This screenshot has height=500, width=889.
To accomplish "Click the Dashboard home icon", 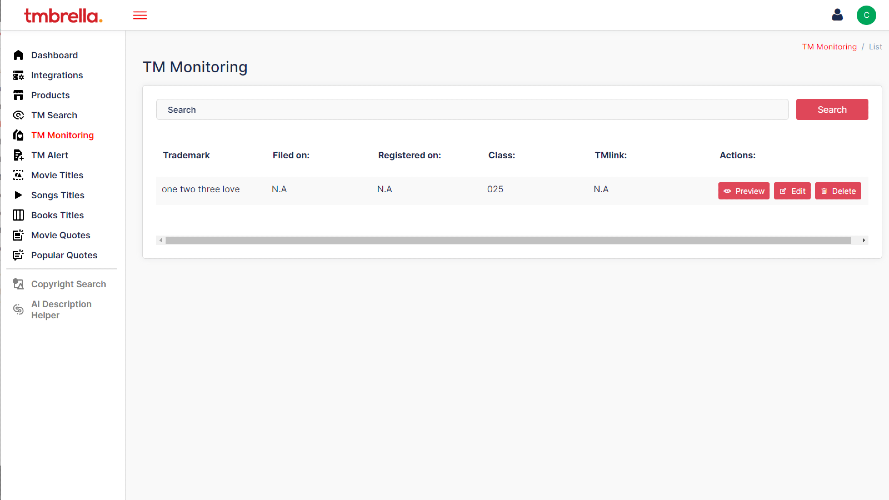I will [x=18, y=55].
